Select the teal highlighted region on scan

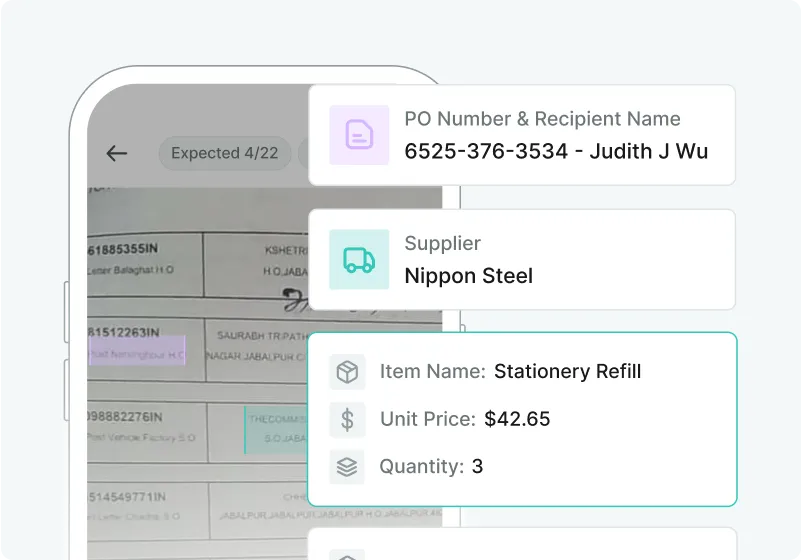coord(276,430)
